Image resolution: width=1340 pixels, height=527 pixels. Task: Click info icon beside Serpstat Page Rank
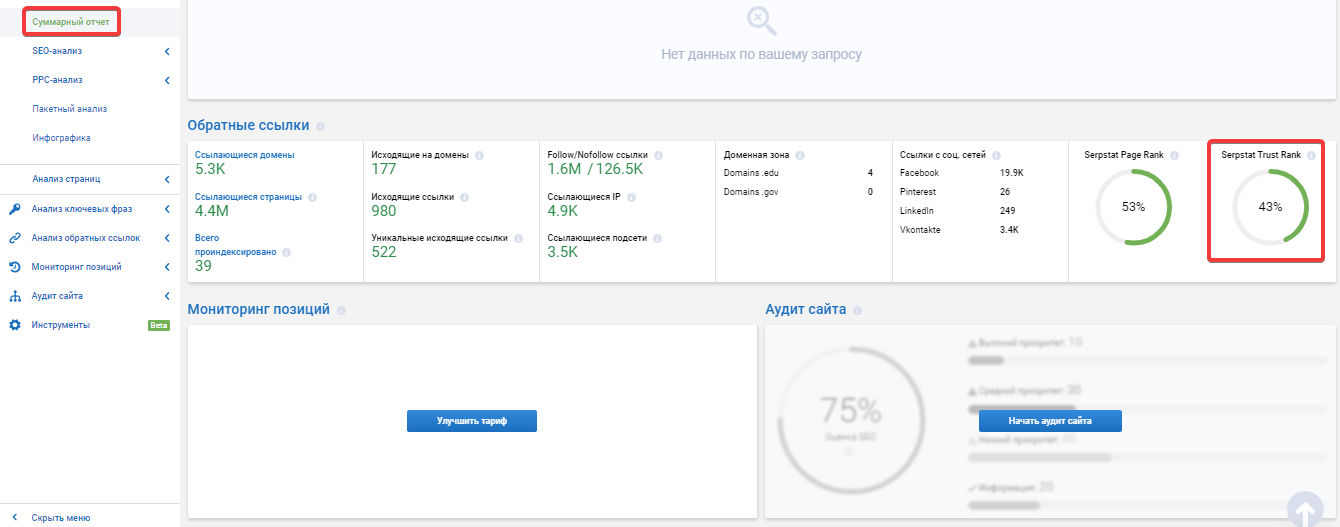(x=1175, y=156)
